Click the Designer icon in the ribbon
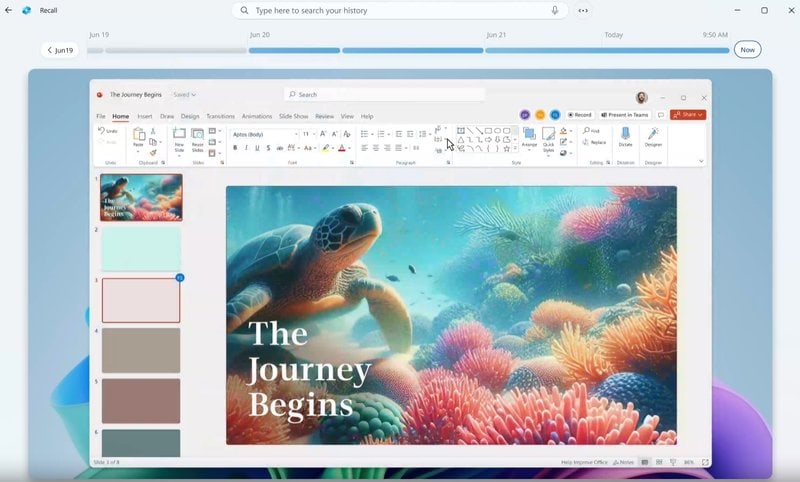This screenshot has width=800, height=482. [653, 134]
